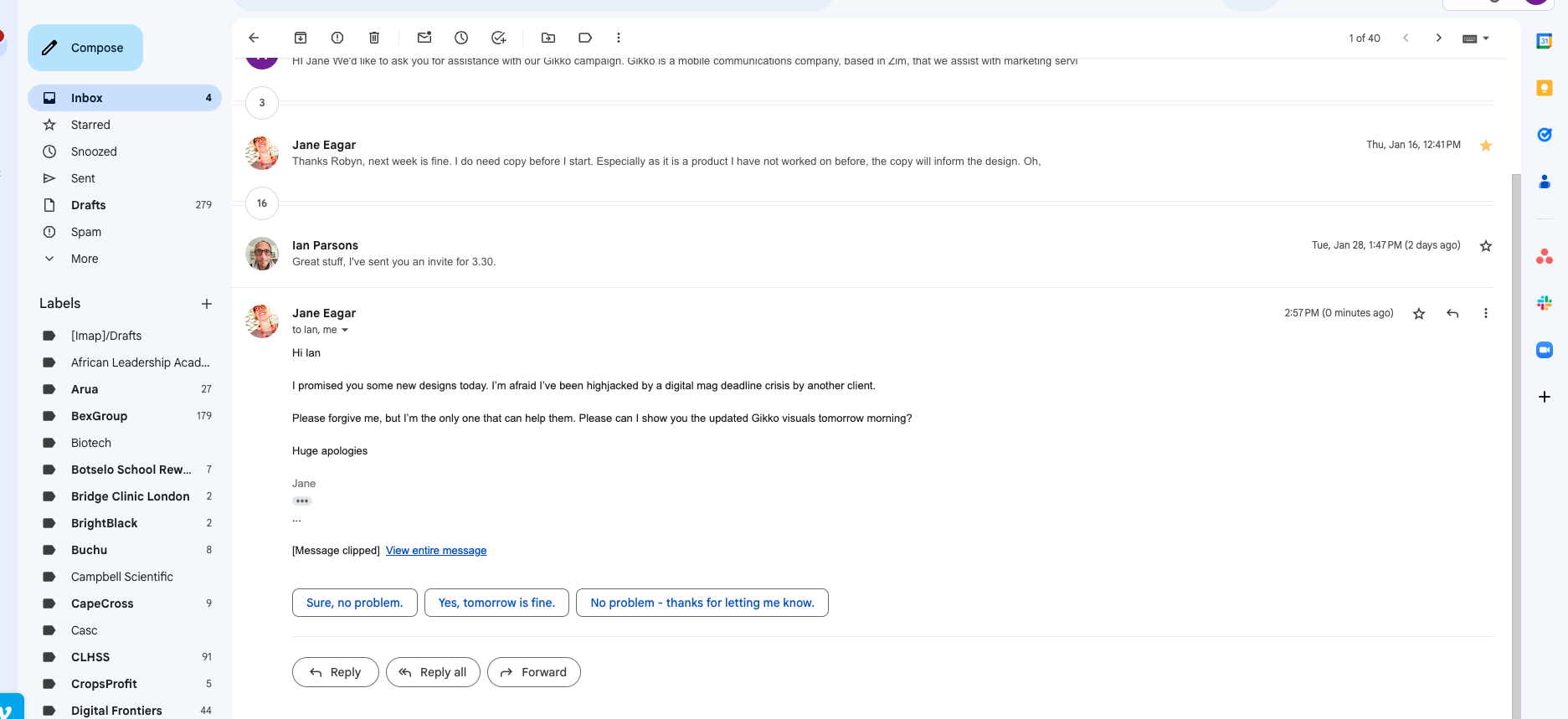Choose 'Yes, tomorrow is fine.' smart reply

click(x=496, y=603)
